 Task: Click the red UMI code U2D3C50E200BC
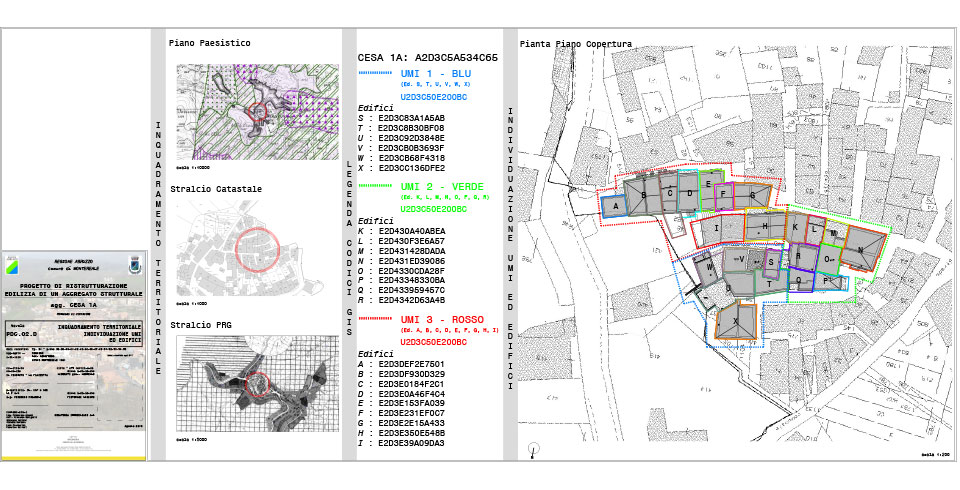(433, 342)
